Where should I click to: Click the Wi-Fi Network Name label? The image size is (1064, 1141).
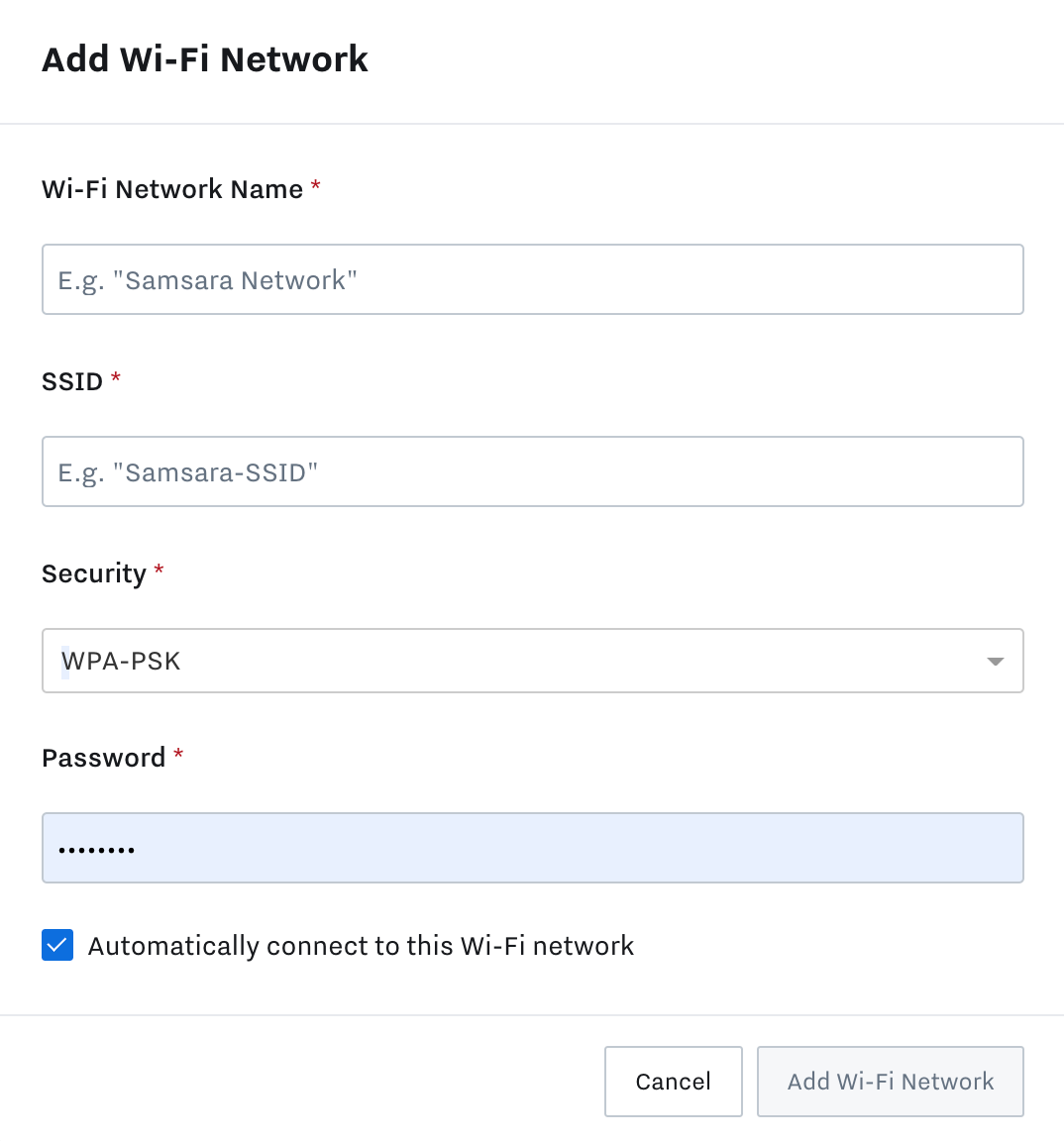(x=171, y=188)
